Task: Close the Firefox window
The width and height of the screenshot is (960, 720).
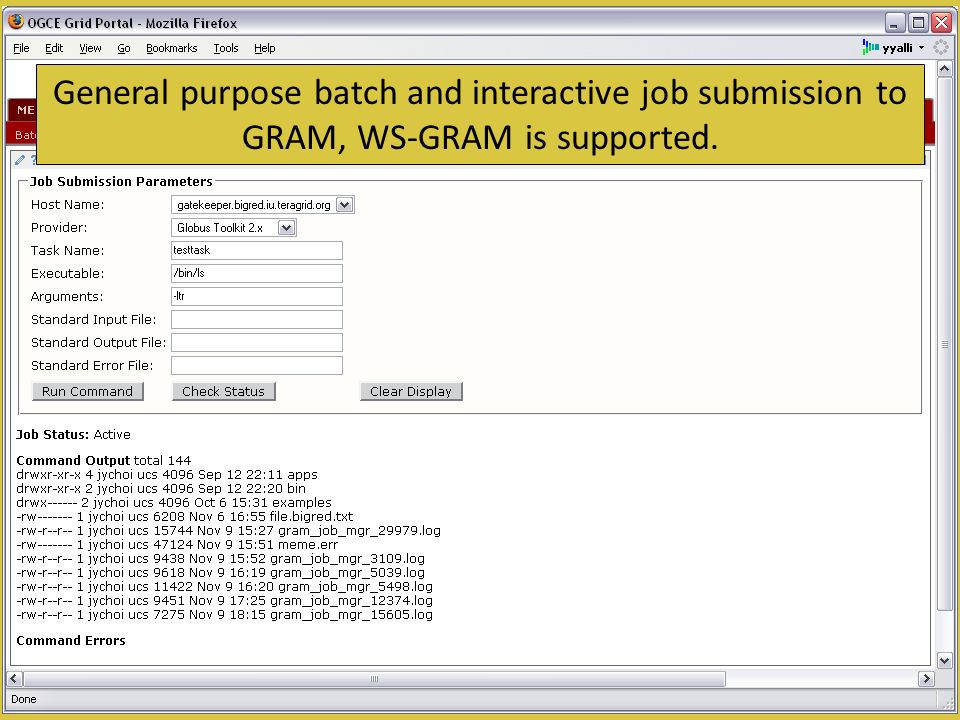Action: tap(941, 23)
